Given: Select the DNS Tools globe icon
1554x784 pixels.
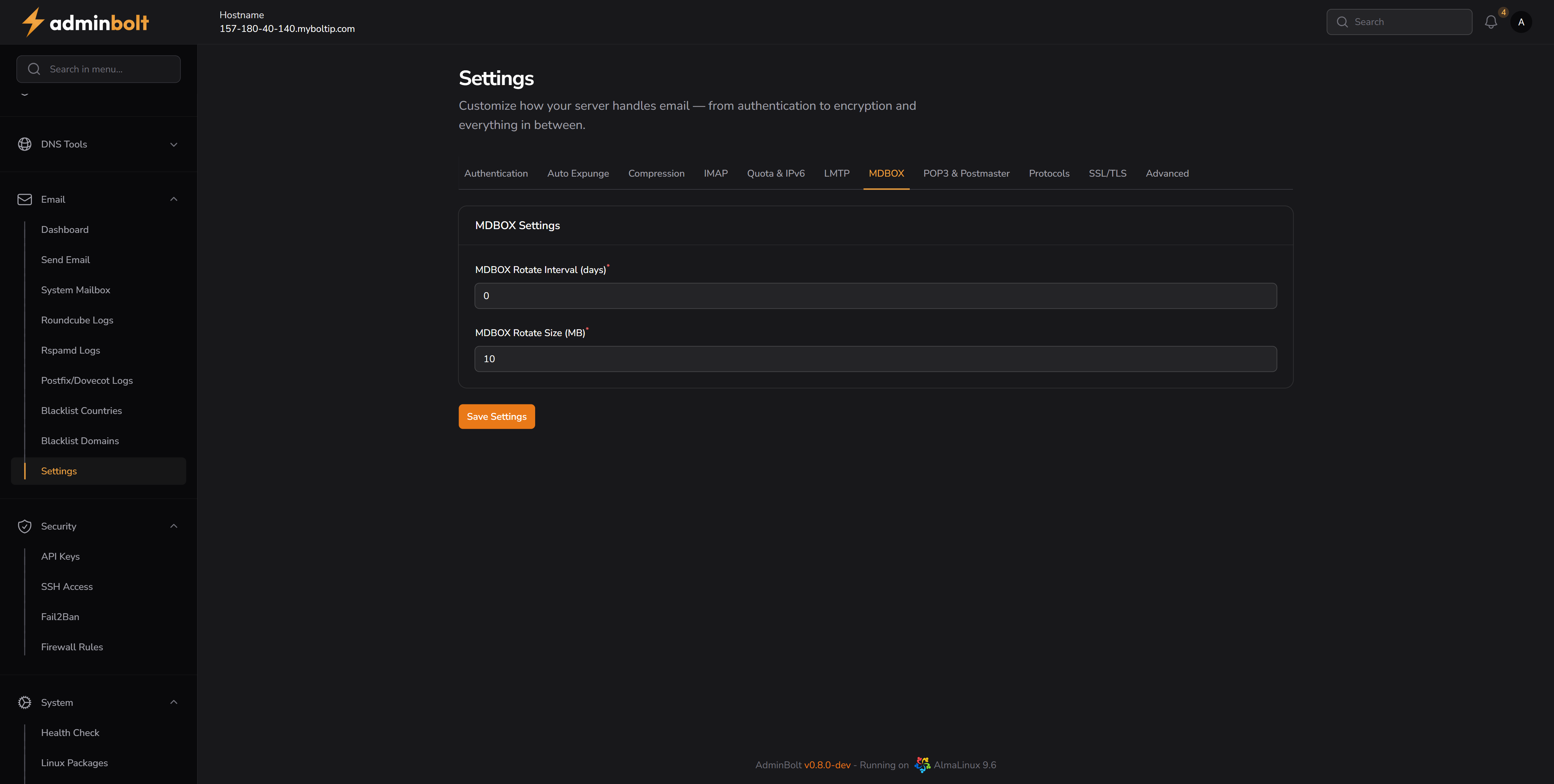Looking at the screenshot, I should [25, 144].
